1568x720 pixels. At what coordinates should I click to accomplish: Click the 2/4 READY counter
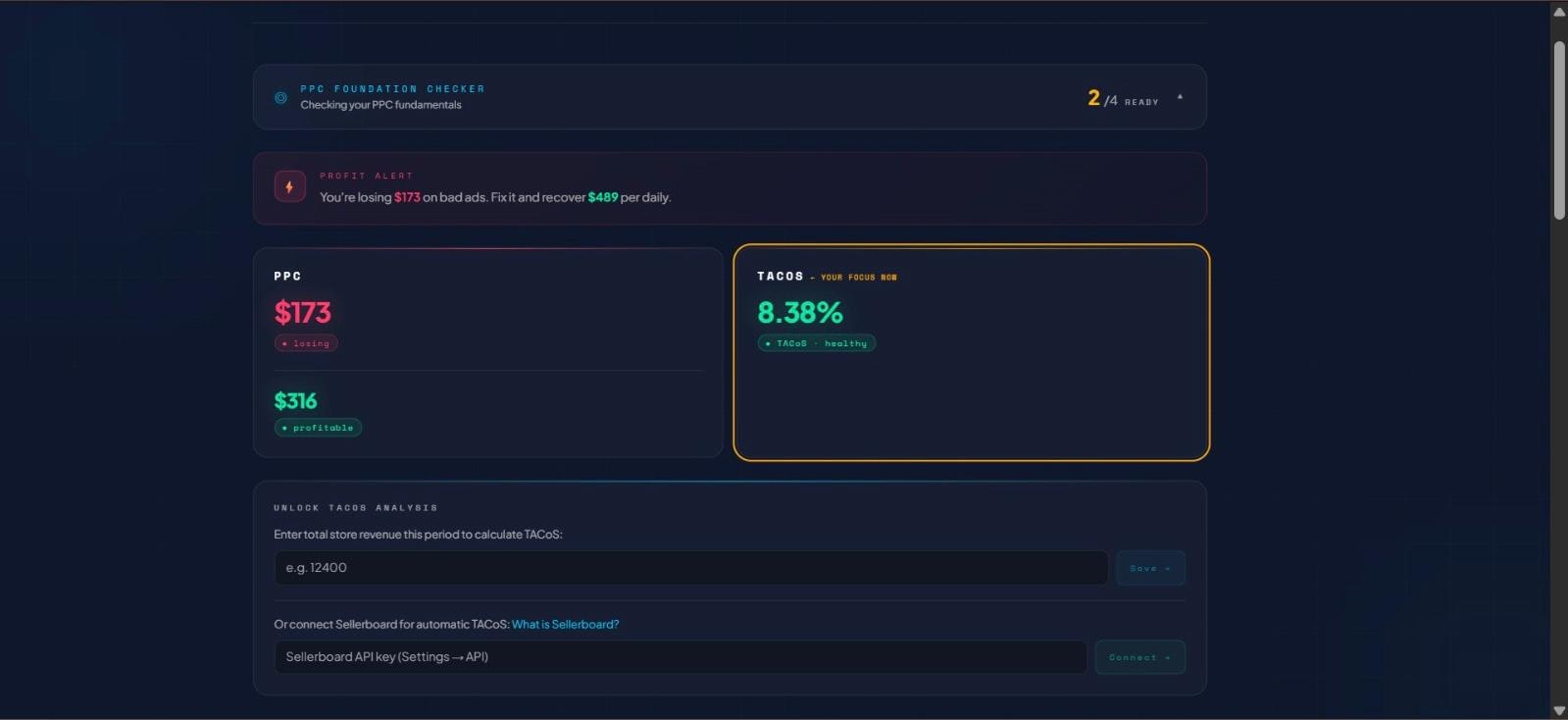click(x=1123, y=98)
